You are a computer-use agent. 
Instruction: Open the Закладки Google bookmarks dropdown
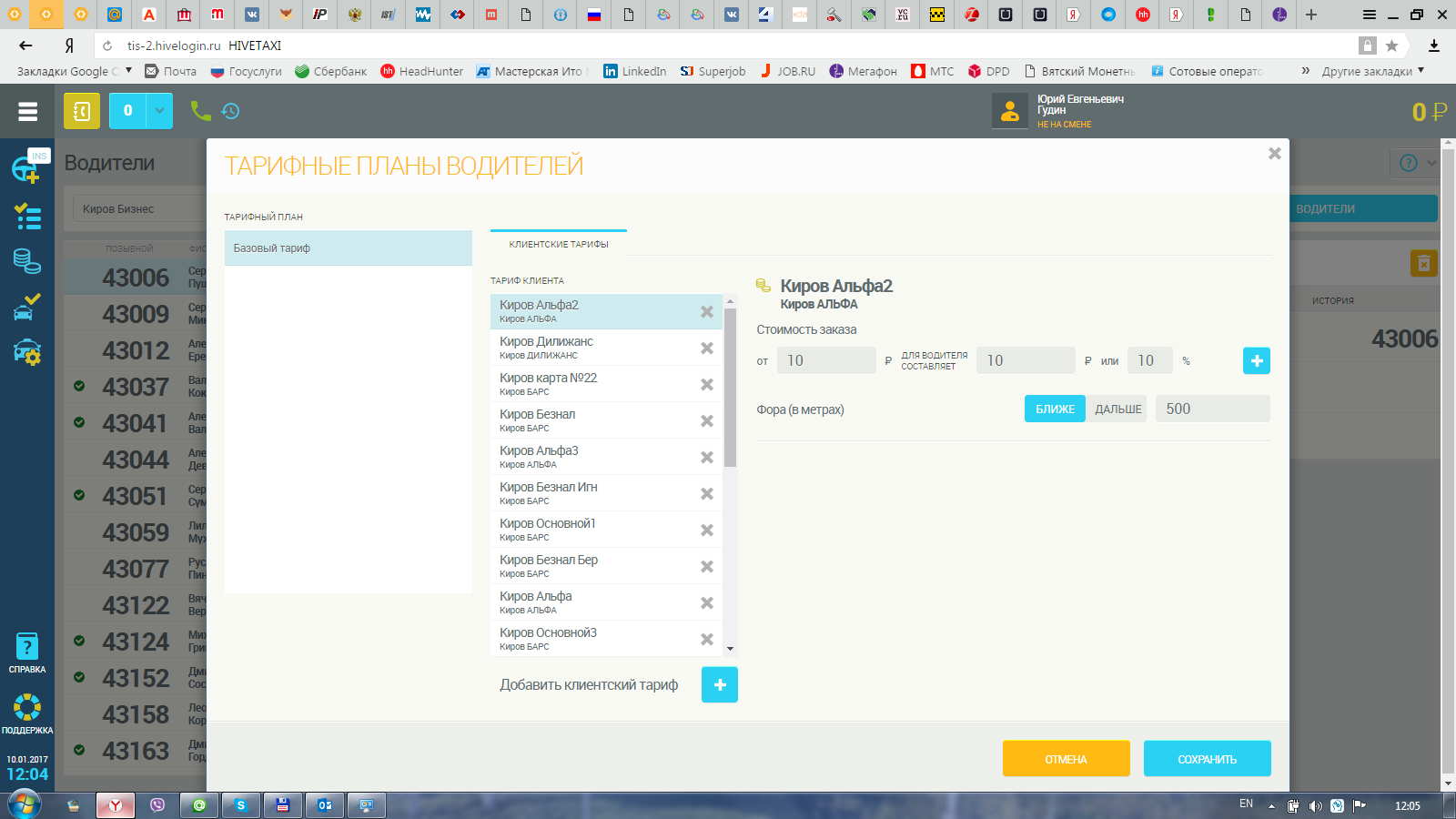click(75, 71)
